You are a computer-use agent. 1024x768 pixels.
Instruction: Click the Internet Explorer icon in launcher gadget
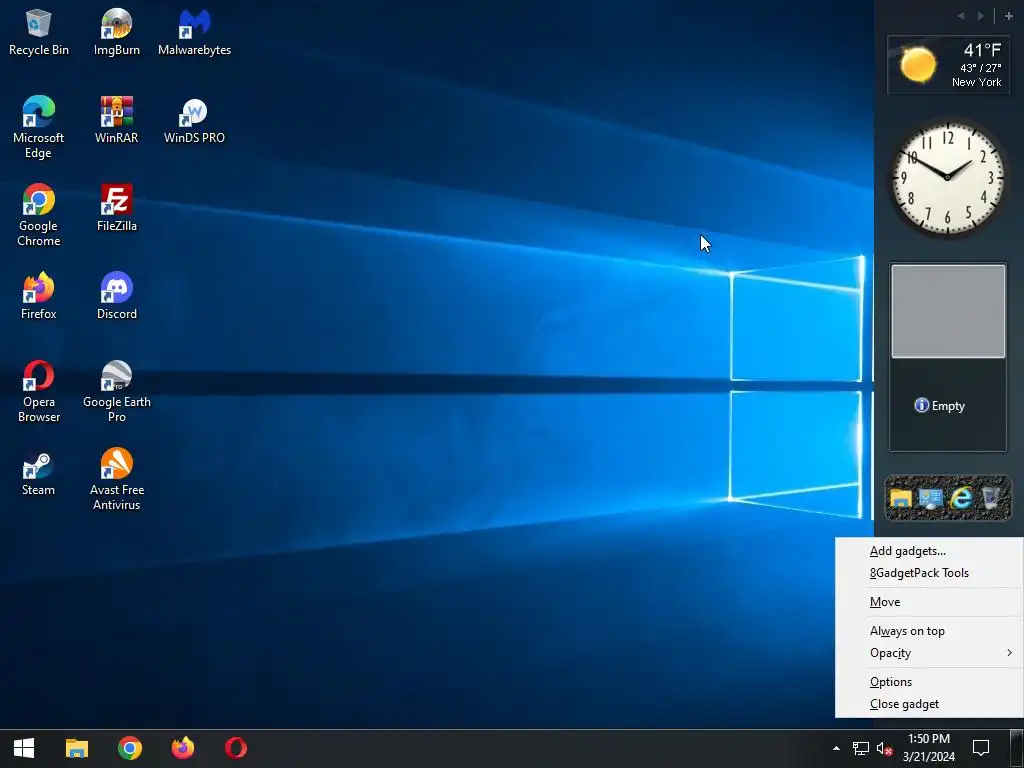[x=961, y=498]
